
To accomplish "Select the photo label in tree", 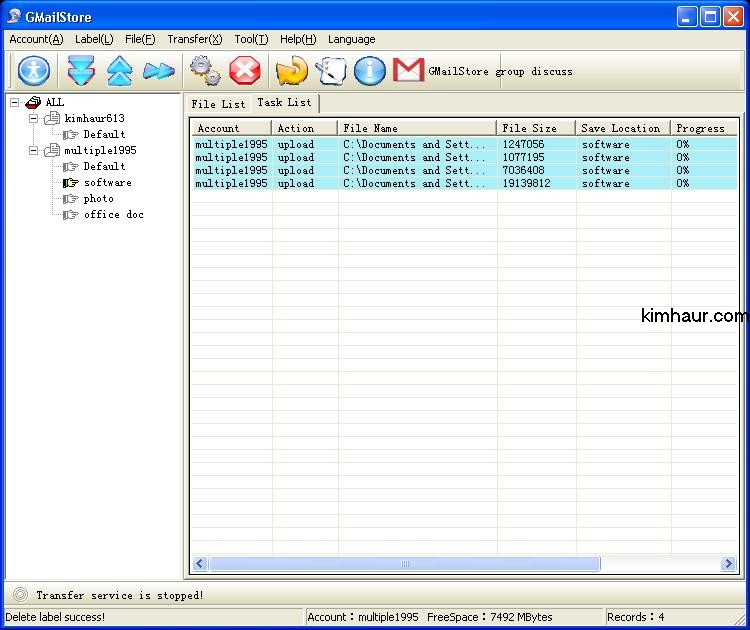I will pyautogui.click(x=98, y=198).
